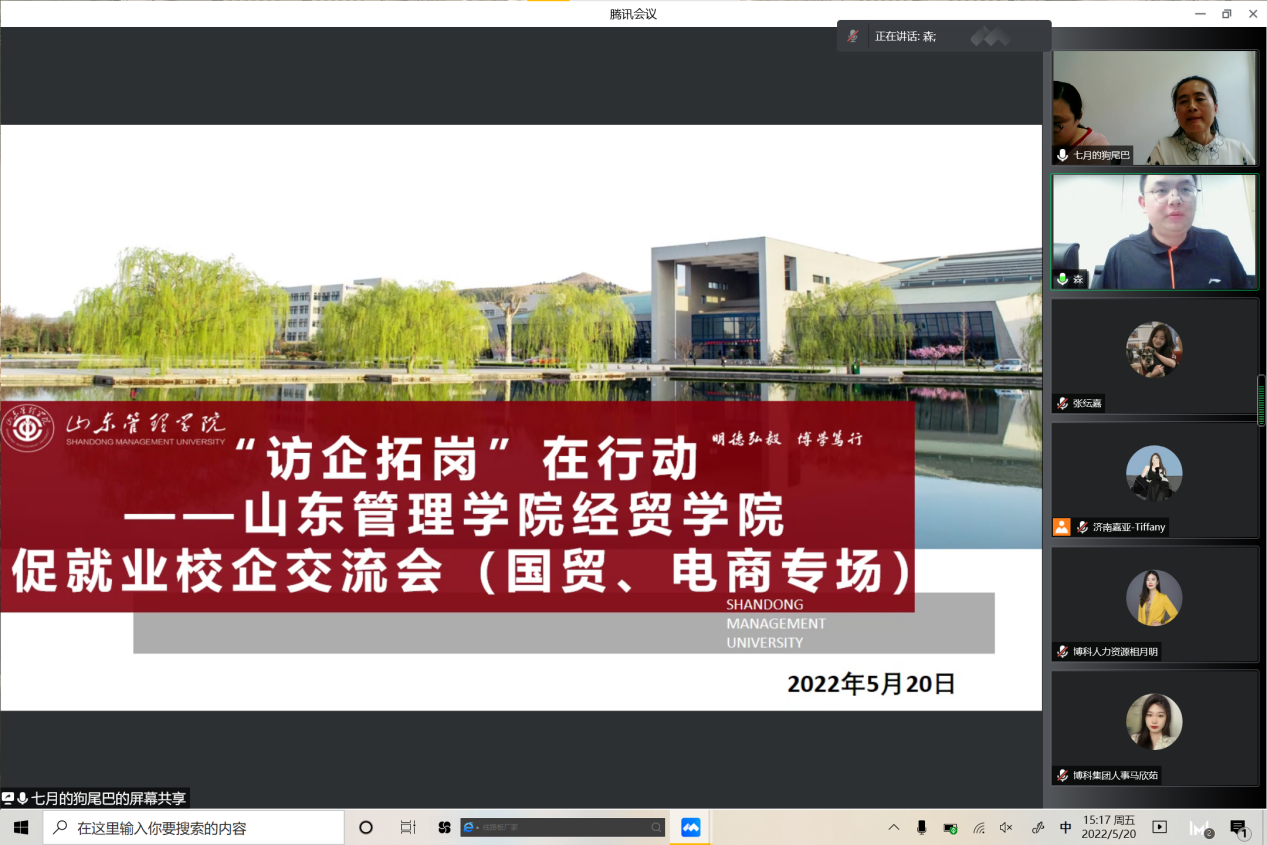Click the pen/link tray icon

click(x=1038, y=828)
